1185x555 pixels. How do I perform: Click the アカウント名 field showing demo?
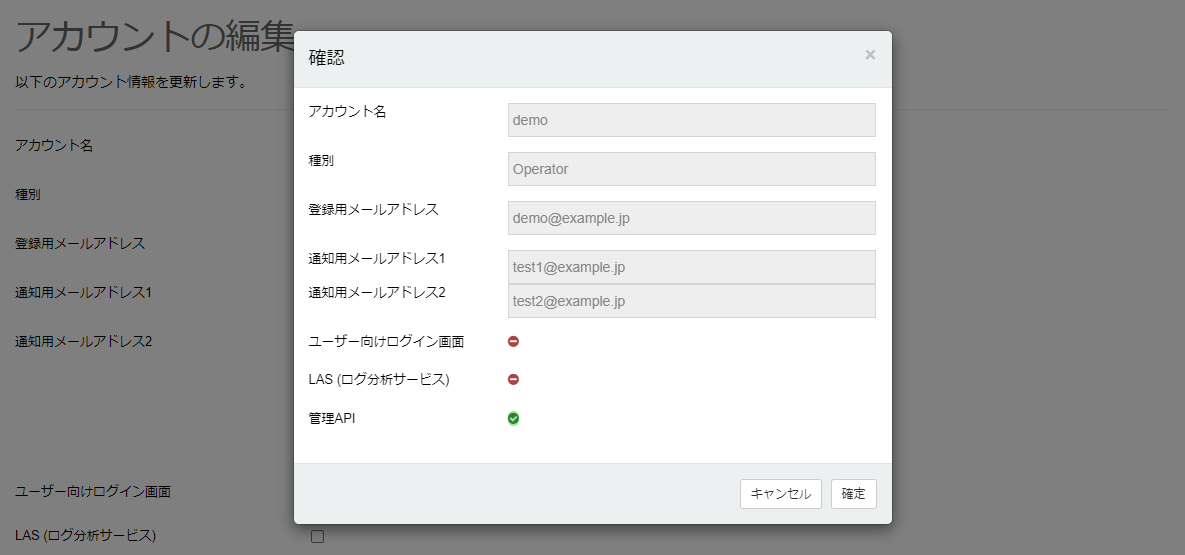click(x=691, y=120)
